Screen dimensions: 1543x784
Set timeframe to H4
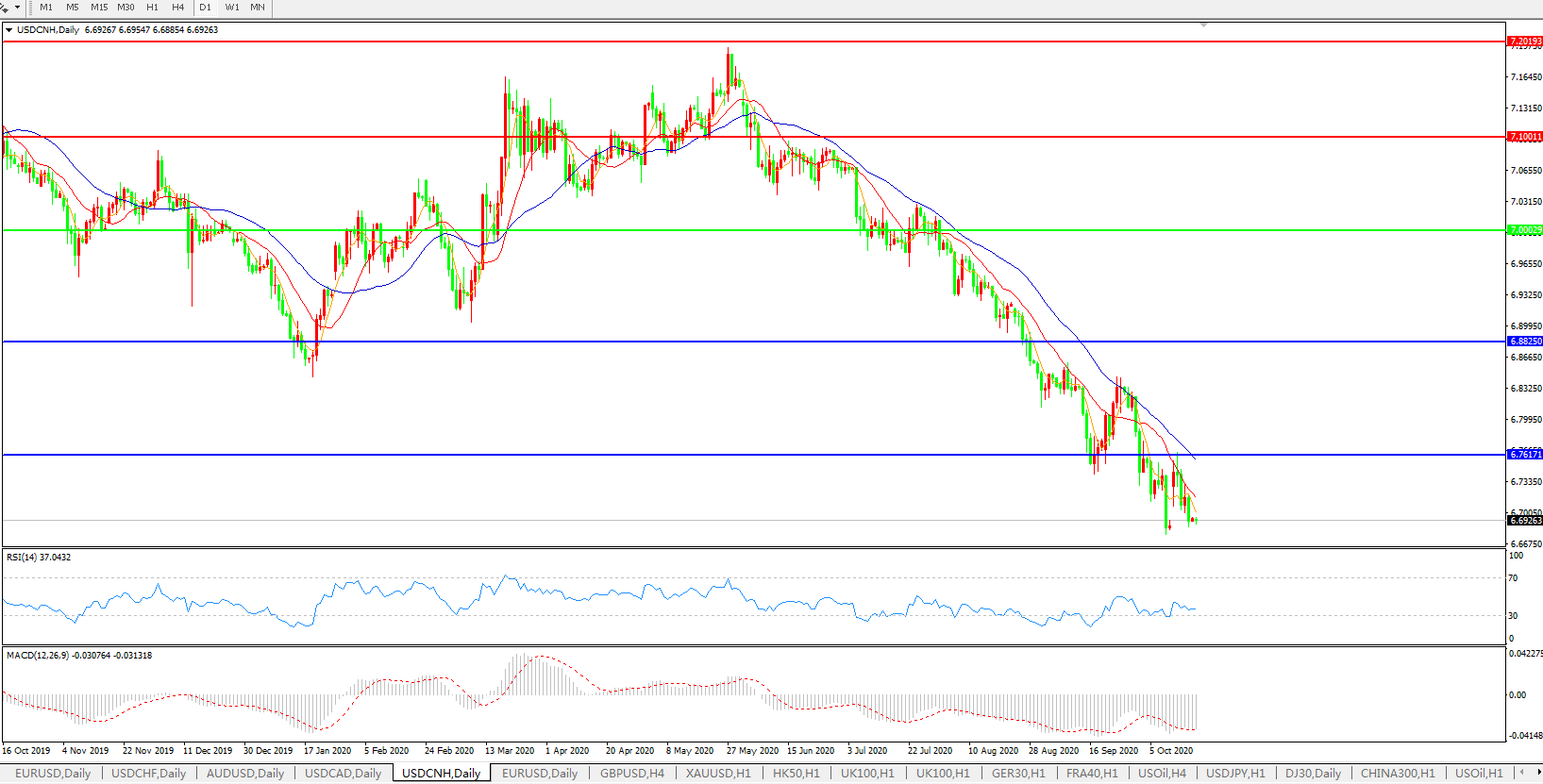click(x=177, y=8)
